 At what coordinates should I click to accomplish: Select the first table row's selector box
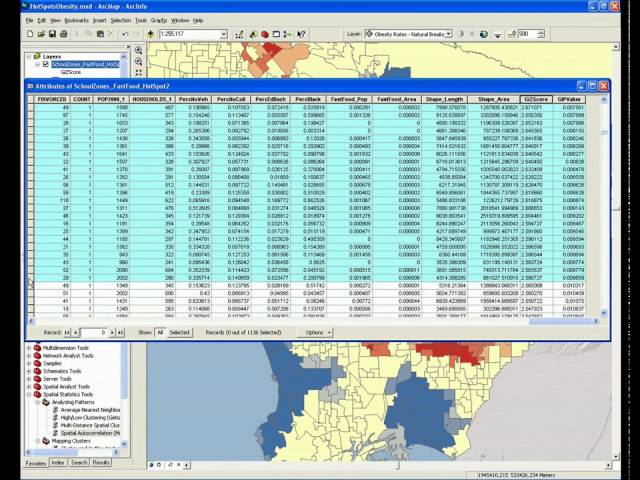click(31, 107)
